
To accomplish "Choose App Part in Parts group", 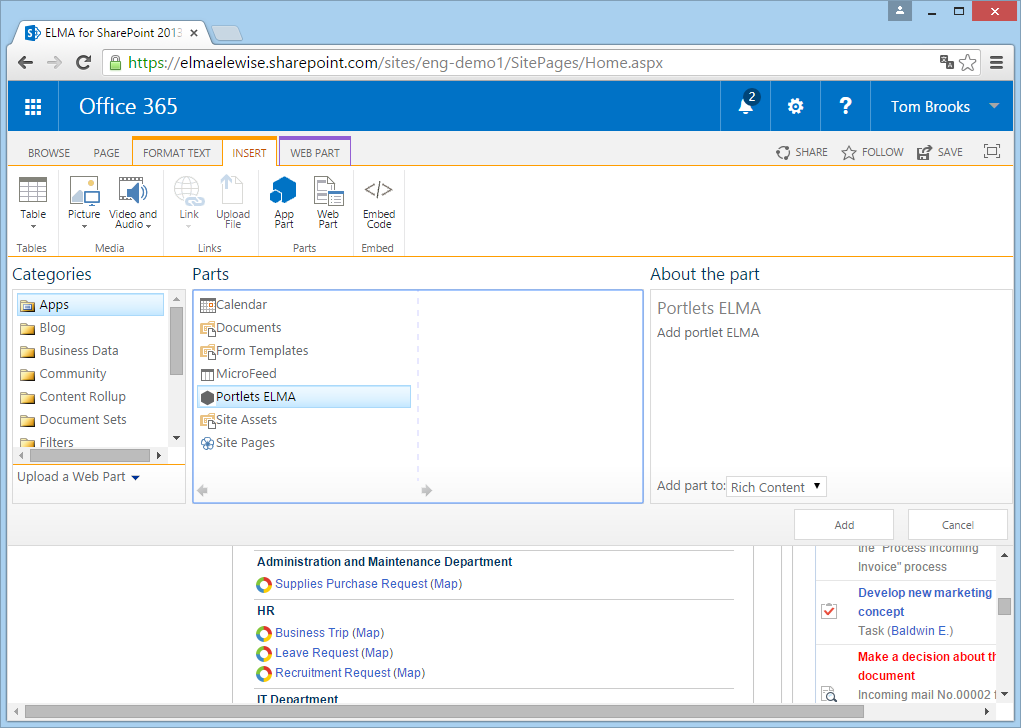I will tap(284, 202).
